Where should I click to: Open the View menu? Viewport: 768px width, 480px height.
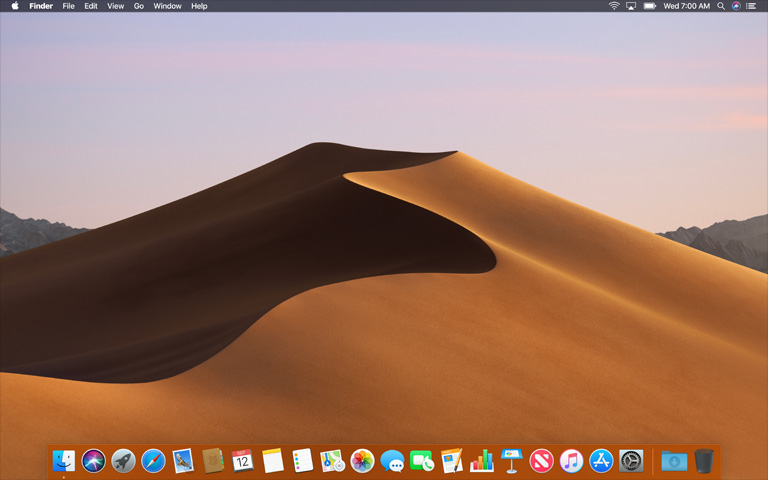[x=116, y=6]
